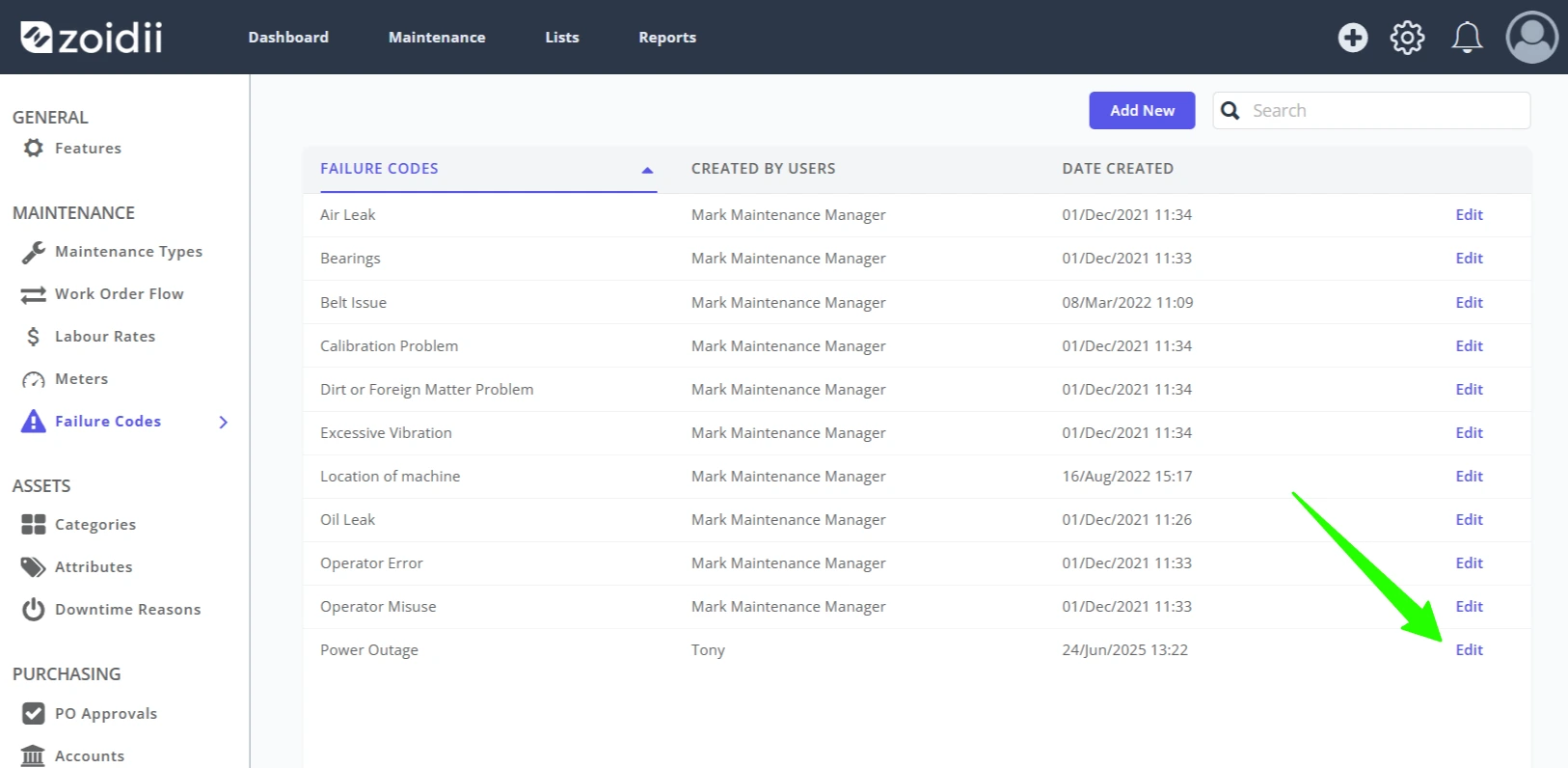
Task: Click the PO Approvals checkmark icon
Action: coord(34,713)
